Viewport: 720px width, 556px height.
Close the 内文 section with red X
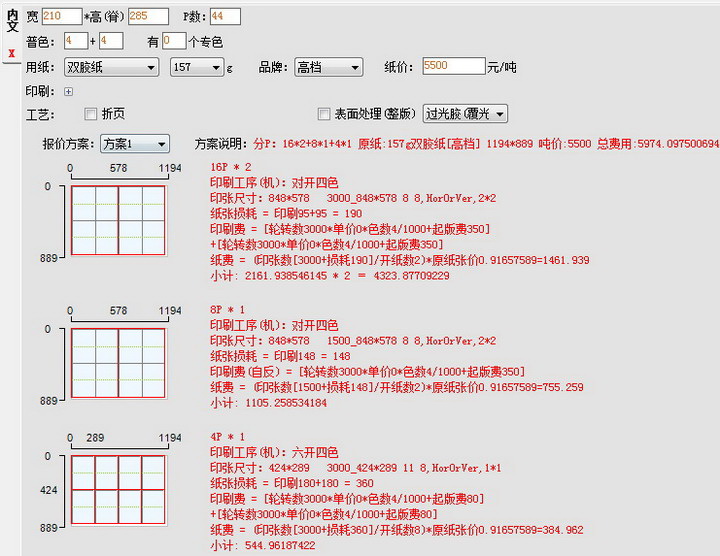12,53
